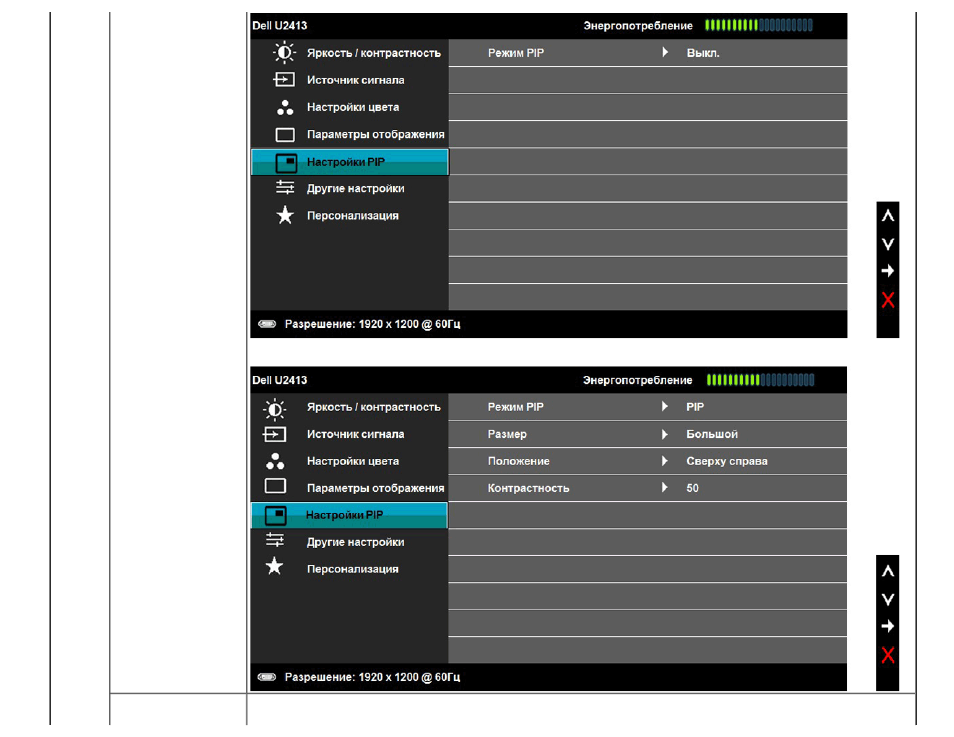
Task: Click personalization star icon in lower OSD
Action: (274, 566)
